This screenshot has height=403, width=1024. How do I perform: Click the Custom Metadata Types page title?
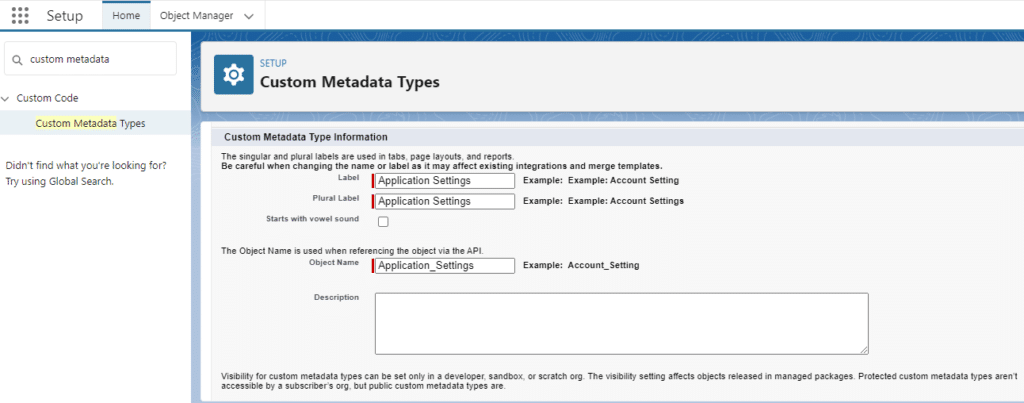[349, 82]
